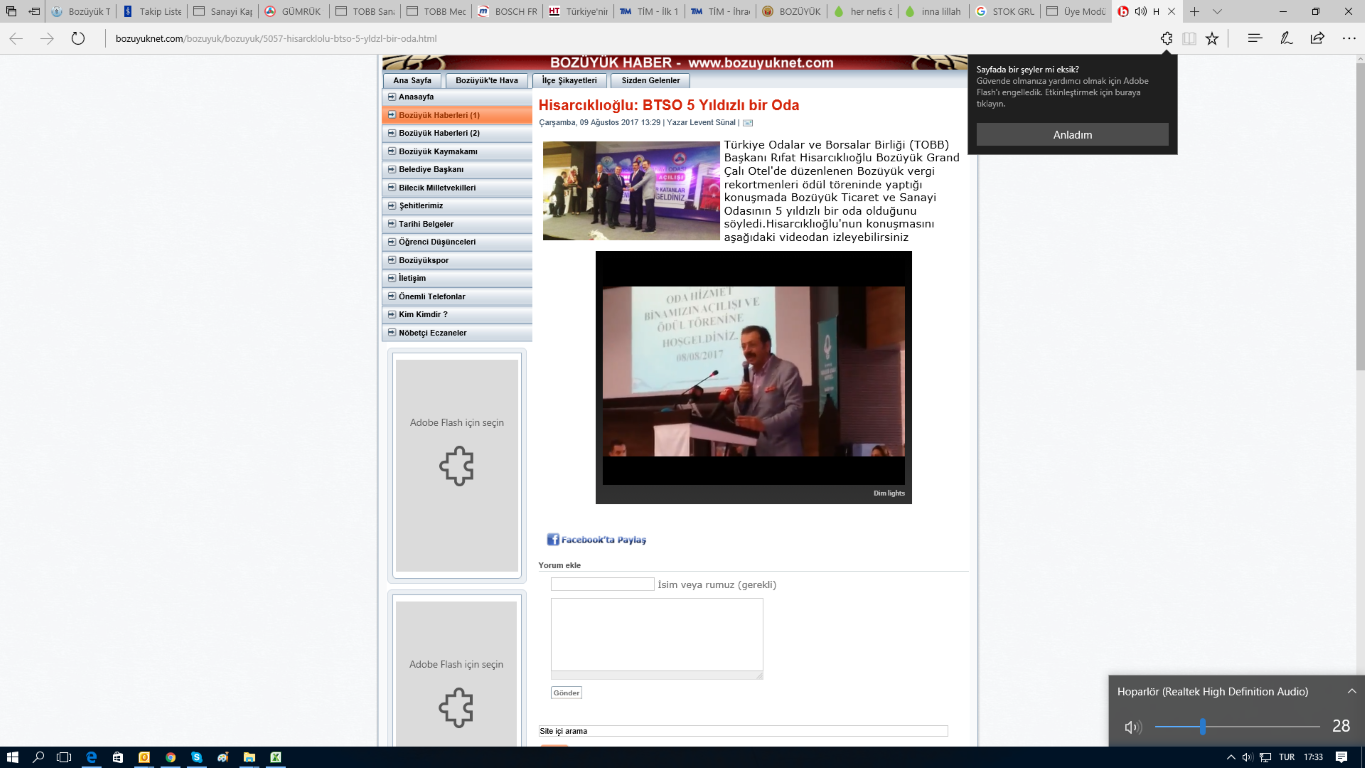
Task: Open İlçe Şikayetleri top menu
Action: 569,80
